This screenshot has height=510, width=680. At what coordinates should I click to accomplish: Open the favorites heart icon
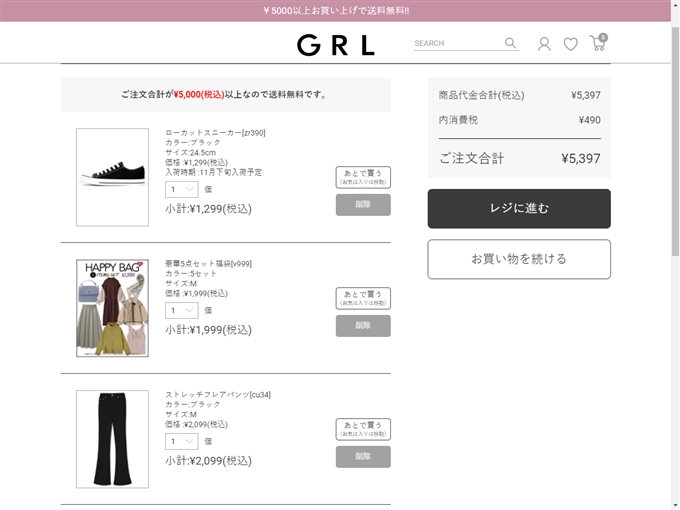570,44
